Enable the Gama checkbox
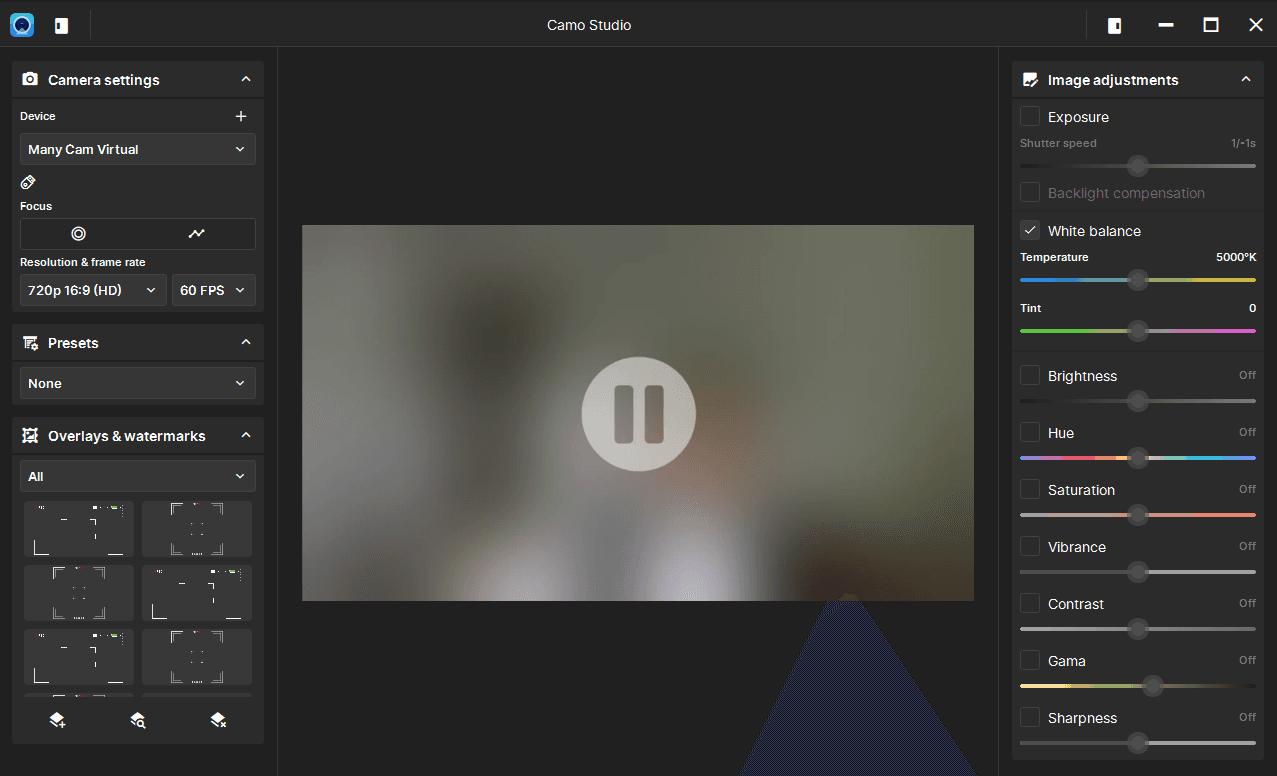1277x776 pixels. [1030, 661]
